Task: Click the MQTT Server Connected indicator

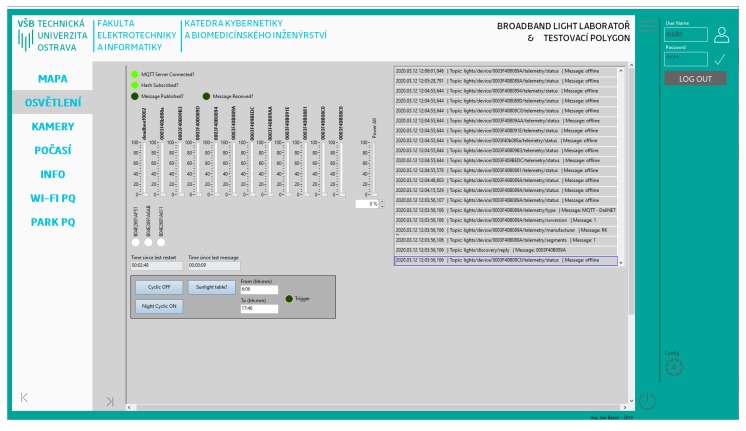Action: (x=134, y=74)
